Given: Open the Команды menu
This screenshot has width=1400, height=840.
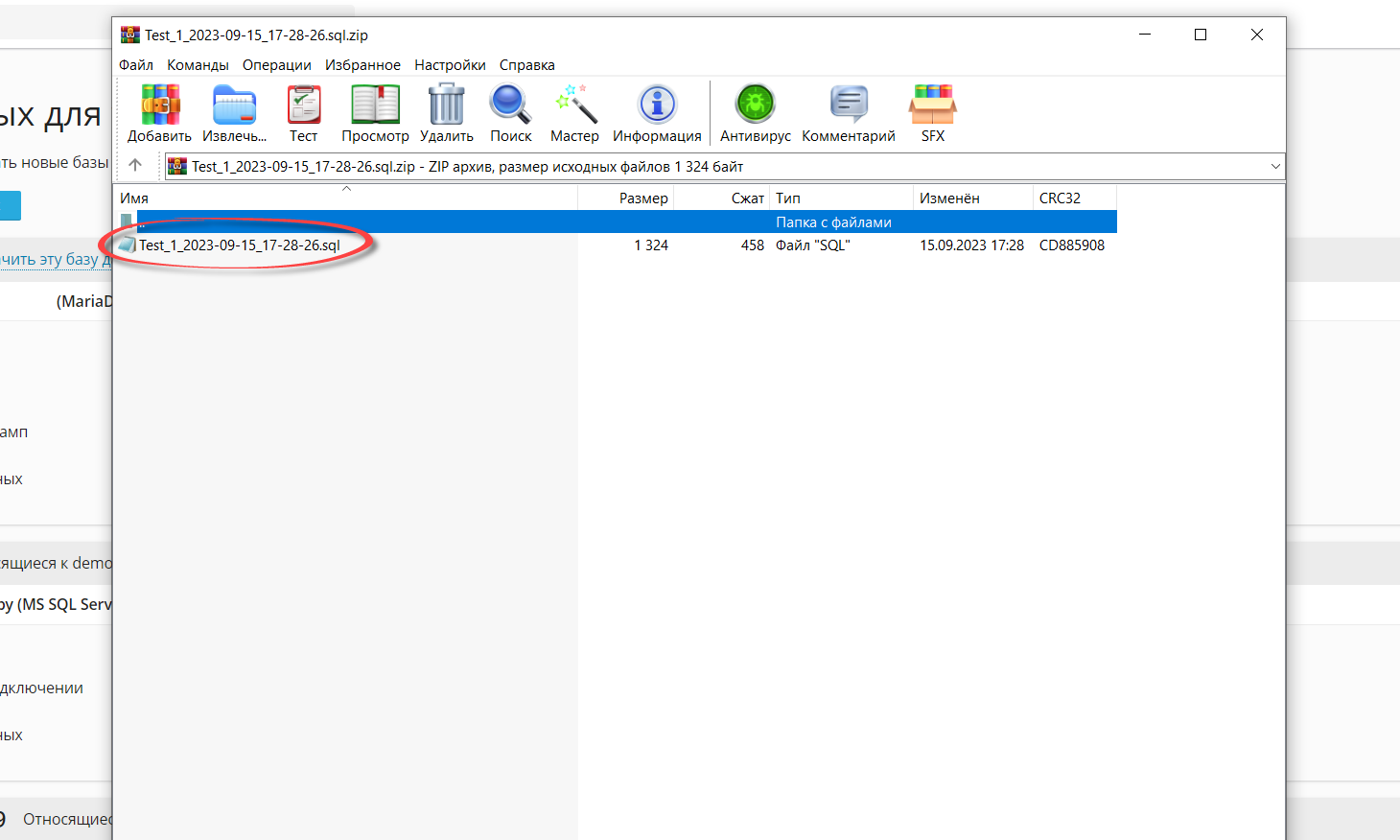Looking at the screenshot, I should (x=198, y=65).
